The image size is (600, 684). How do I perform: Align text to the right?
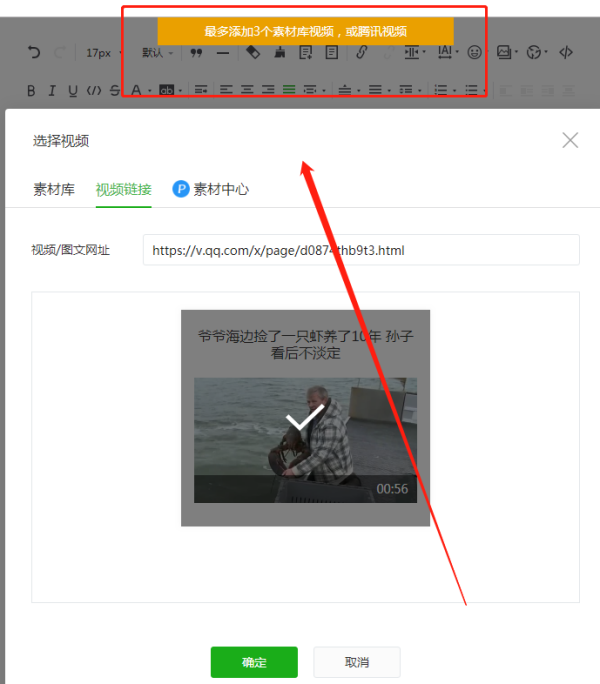[268, 90]
